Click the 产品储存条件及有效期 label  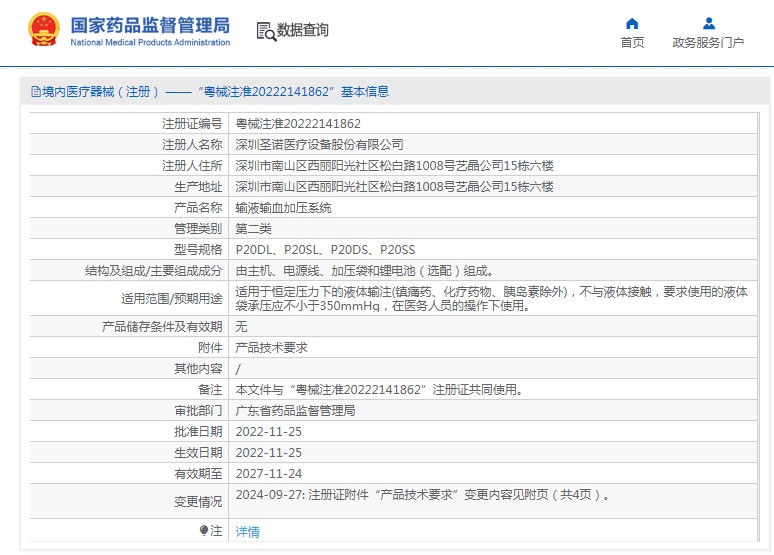162,326
